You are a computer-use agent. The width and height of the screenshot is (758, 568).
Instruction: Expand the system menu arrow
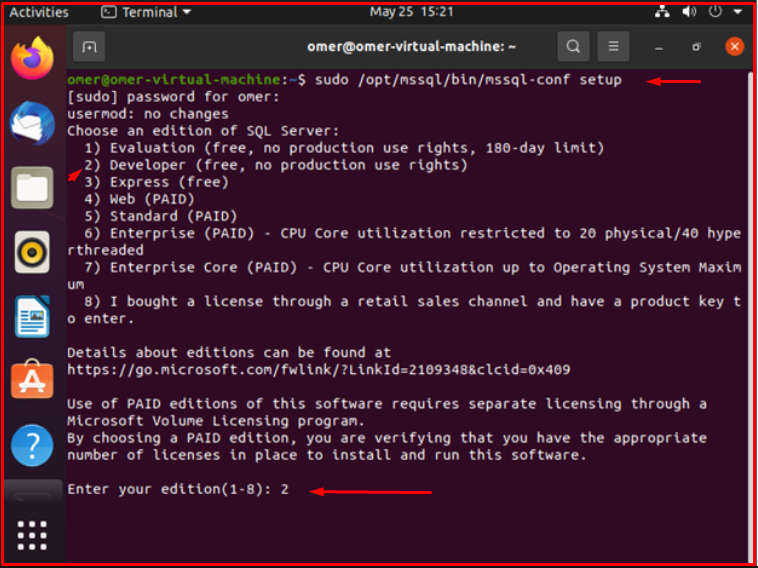(738, 12)
